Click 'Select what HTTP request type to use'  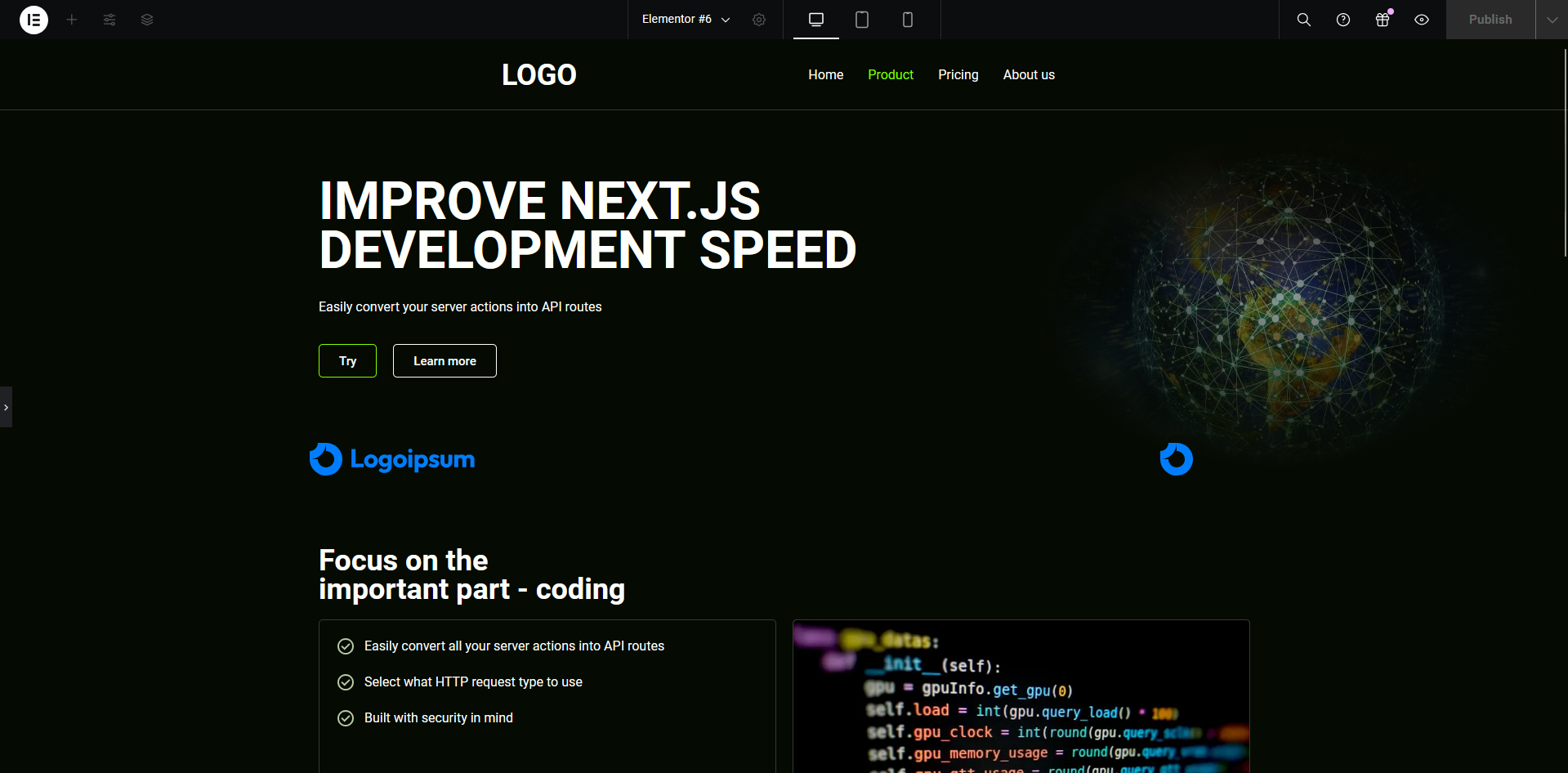(x=473, y=681)
